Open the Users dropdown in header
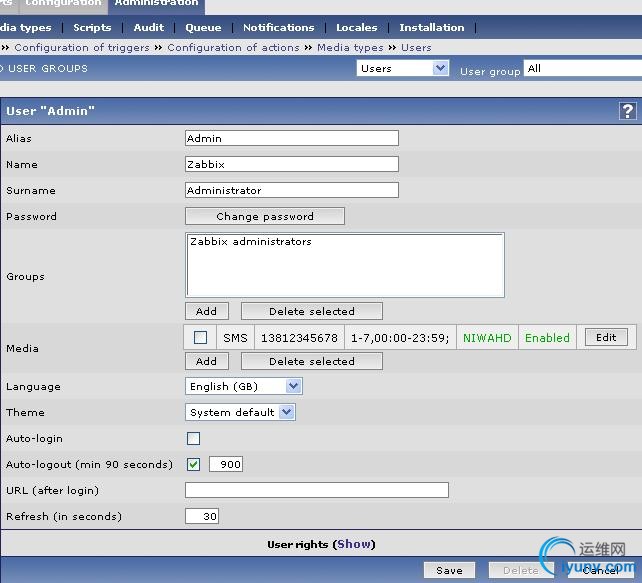The height and width of the screenshot is (583, 642). 403,68
